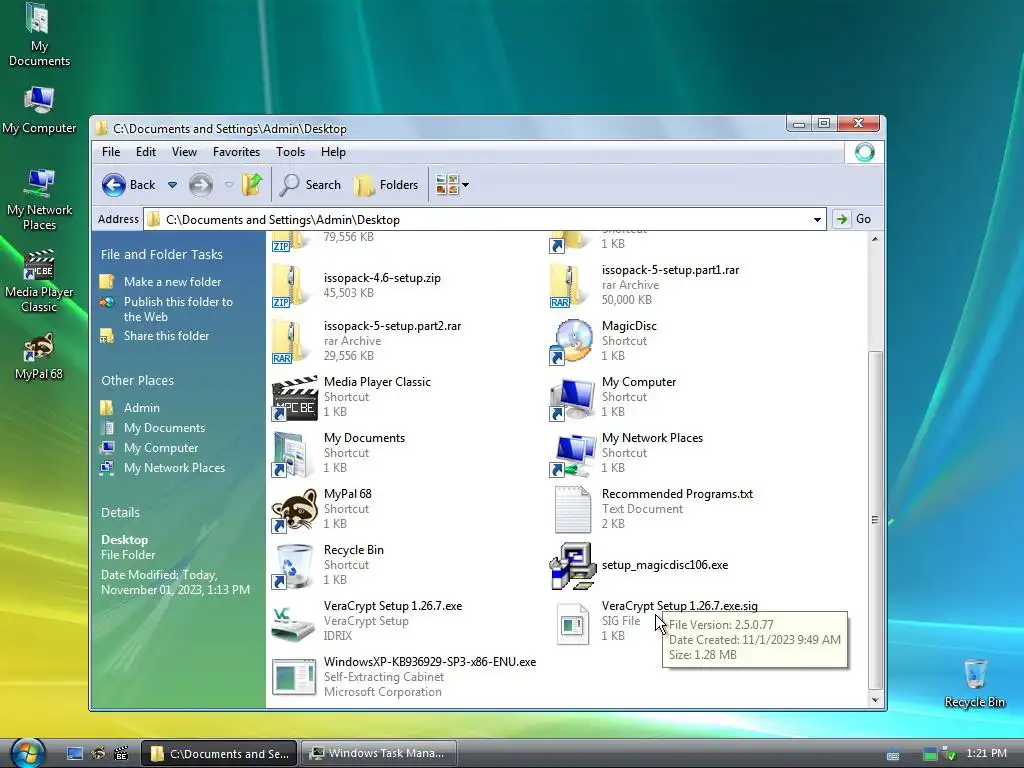Screen dimensions: 1024x768
Task: Open the Views dropdown button
Action: [x=452, y=185]
